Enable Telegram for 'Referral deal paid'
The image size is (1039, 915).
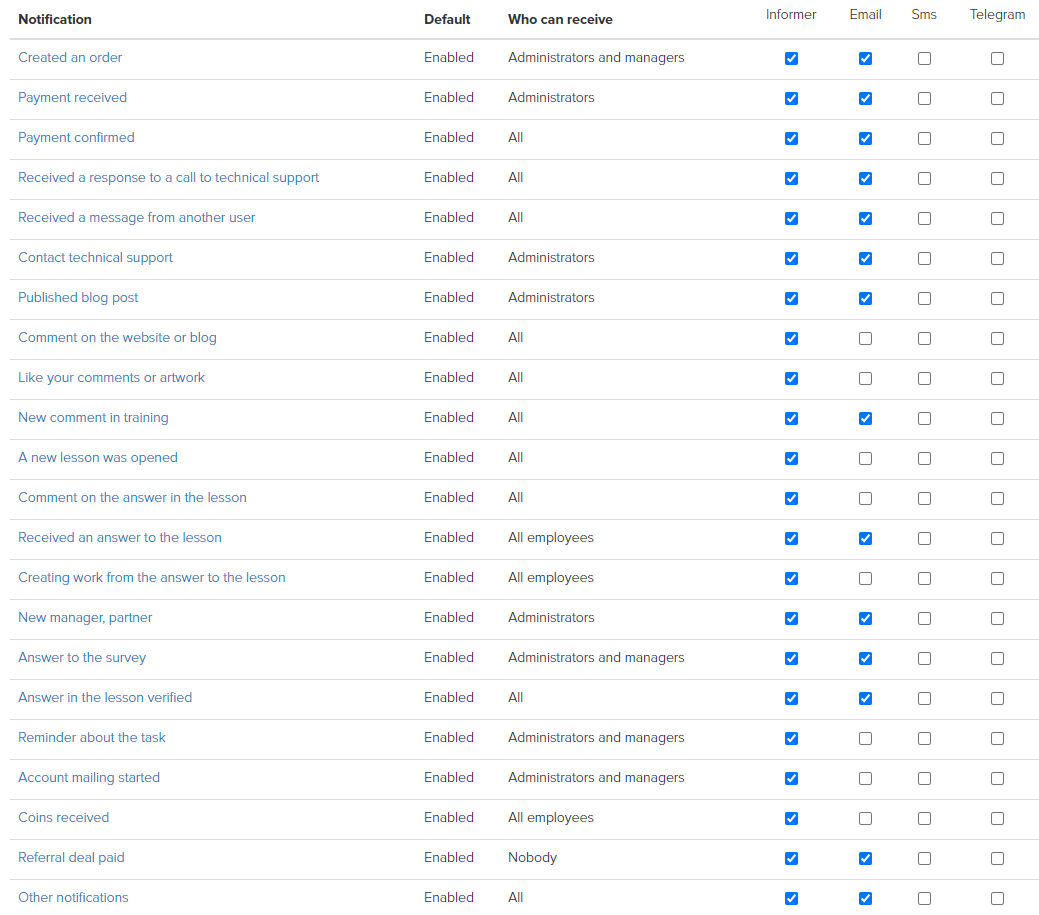[x=997, y=859]
